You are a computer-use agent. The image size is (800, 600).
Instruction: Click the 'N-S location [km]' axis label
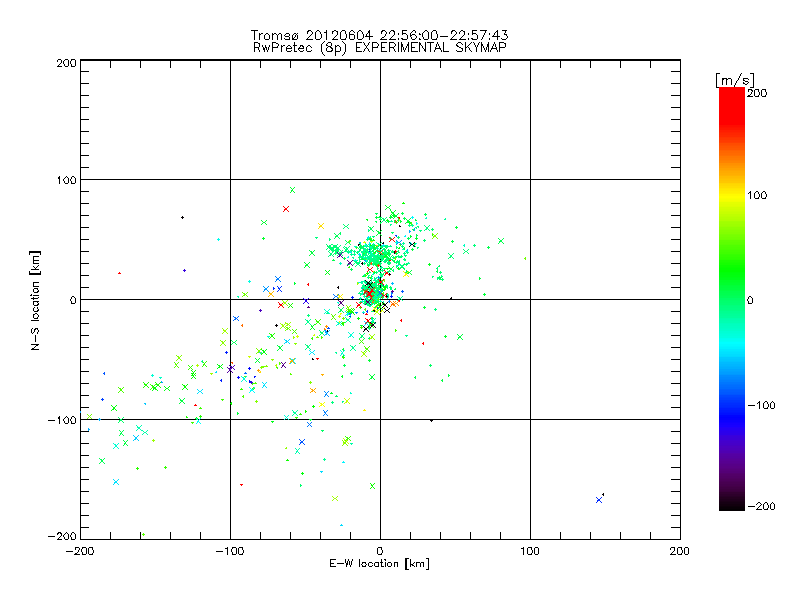pyautogui.click(x=35, y=300)
